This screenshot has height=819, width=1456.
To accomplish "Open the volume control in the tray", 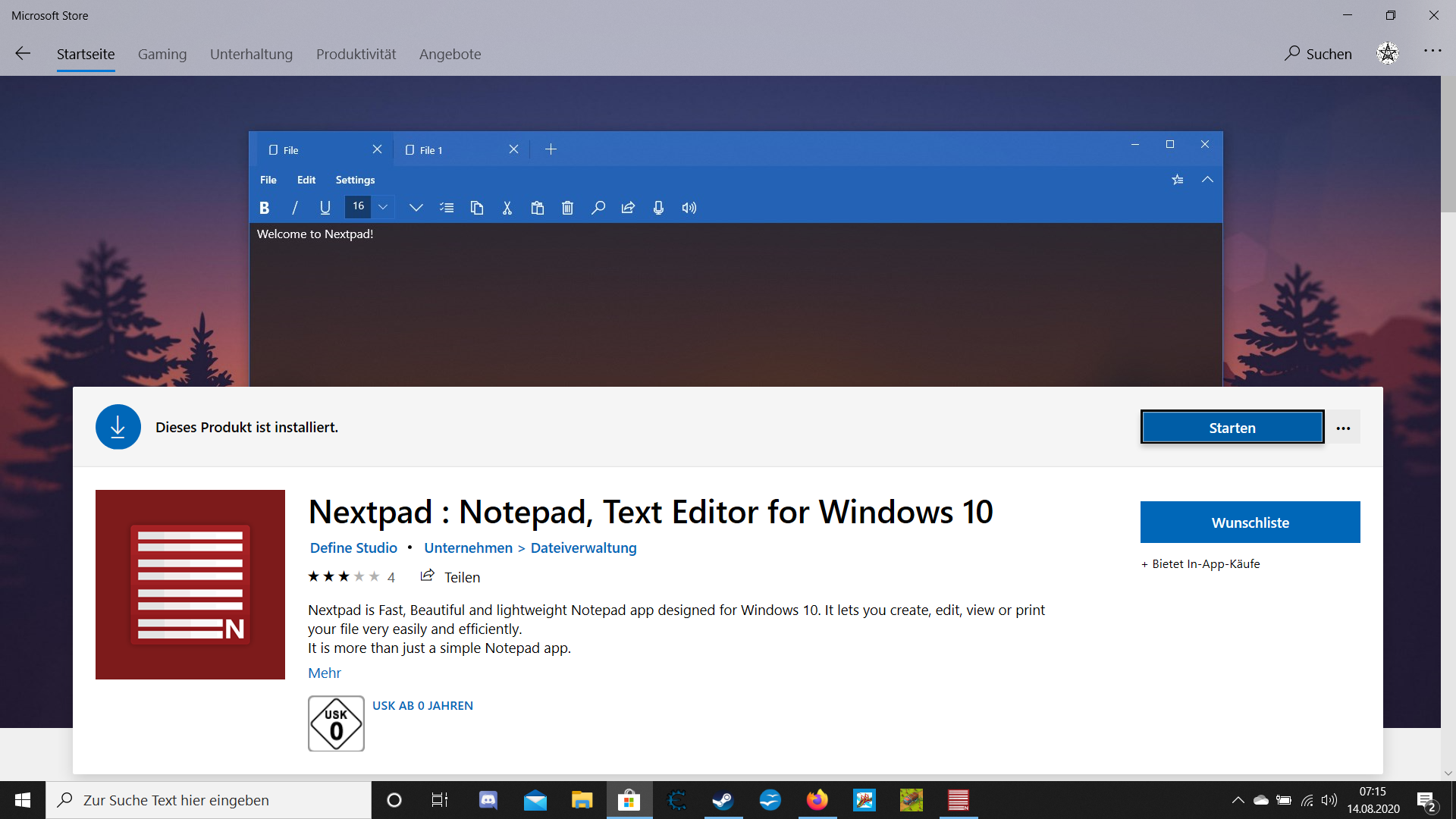I will click(x=1329, y=800).
